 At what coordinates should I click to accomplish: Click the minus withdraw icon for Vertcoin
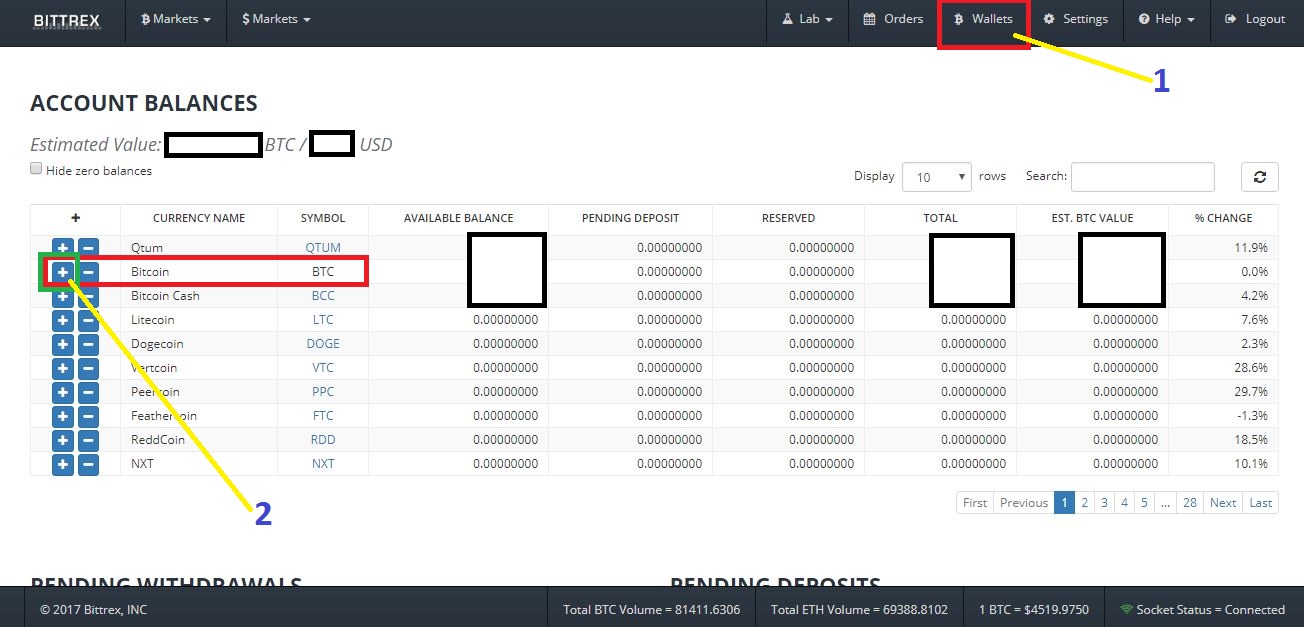[x=88, y=368]
